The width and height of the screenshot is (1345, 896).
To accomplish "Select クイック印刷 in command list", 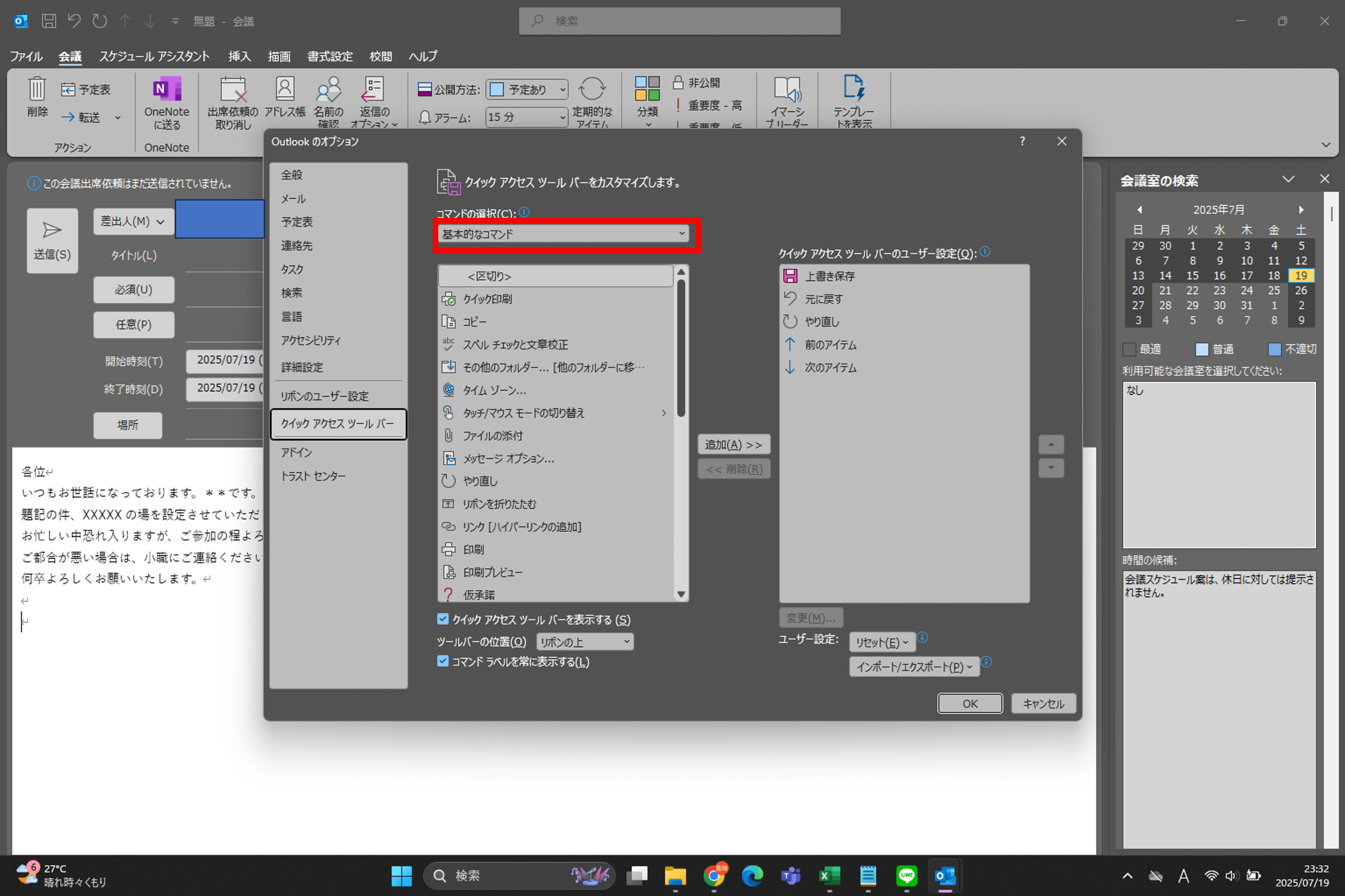I will click(x=556, y=299).
